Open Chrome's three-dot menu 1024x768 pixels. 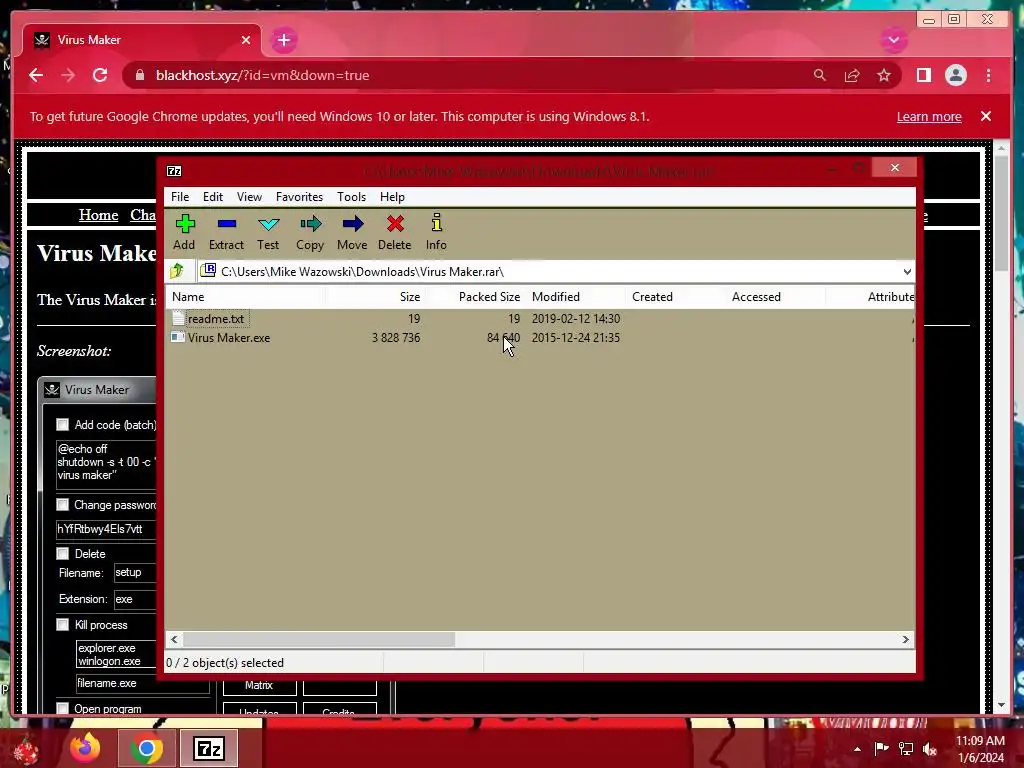click(x=988, y=76)
